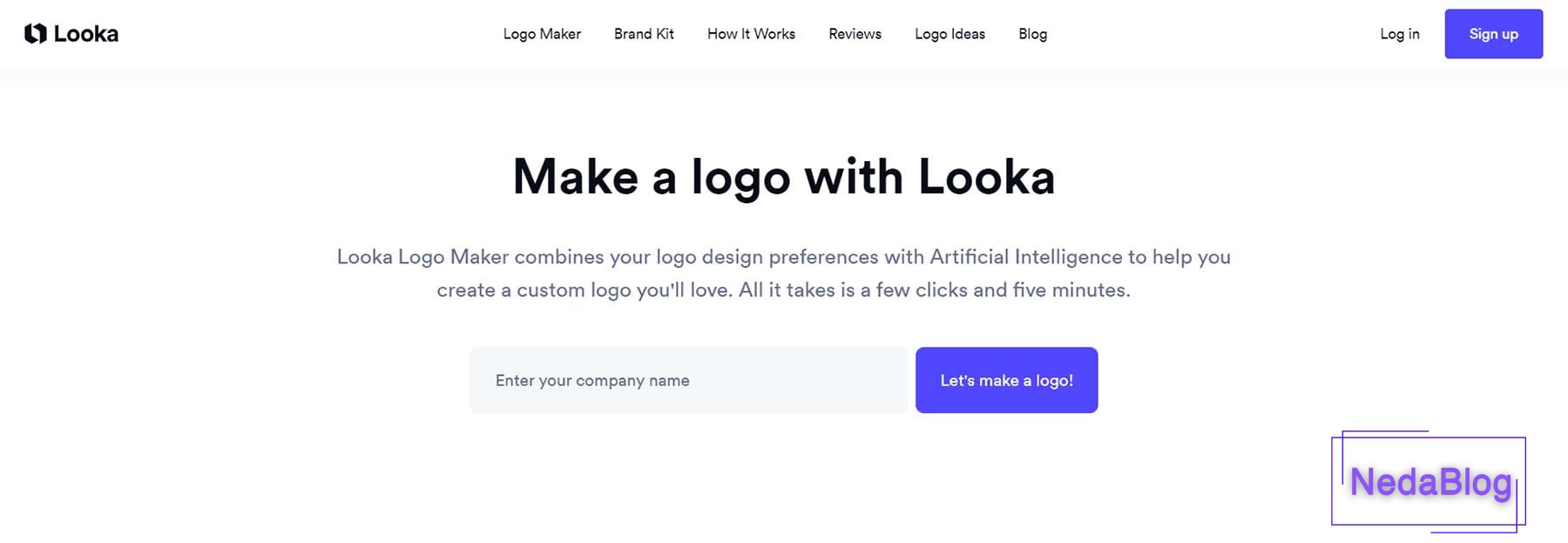Click the NedaBlog watermark logo
The image size is (1568, 543).
click(1429, 482)
